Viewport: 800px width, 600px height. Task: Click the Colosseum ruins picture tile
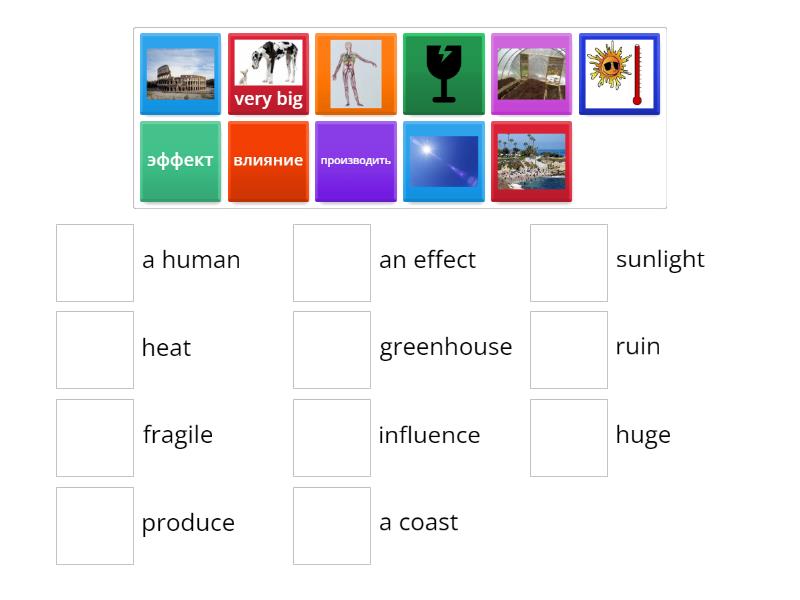tap(180, 74)
